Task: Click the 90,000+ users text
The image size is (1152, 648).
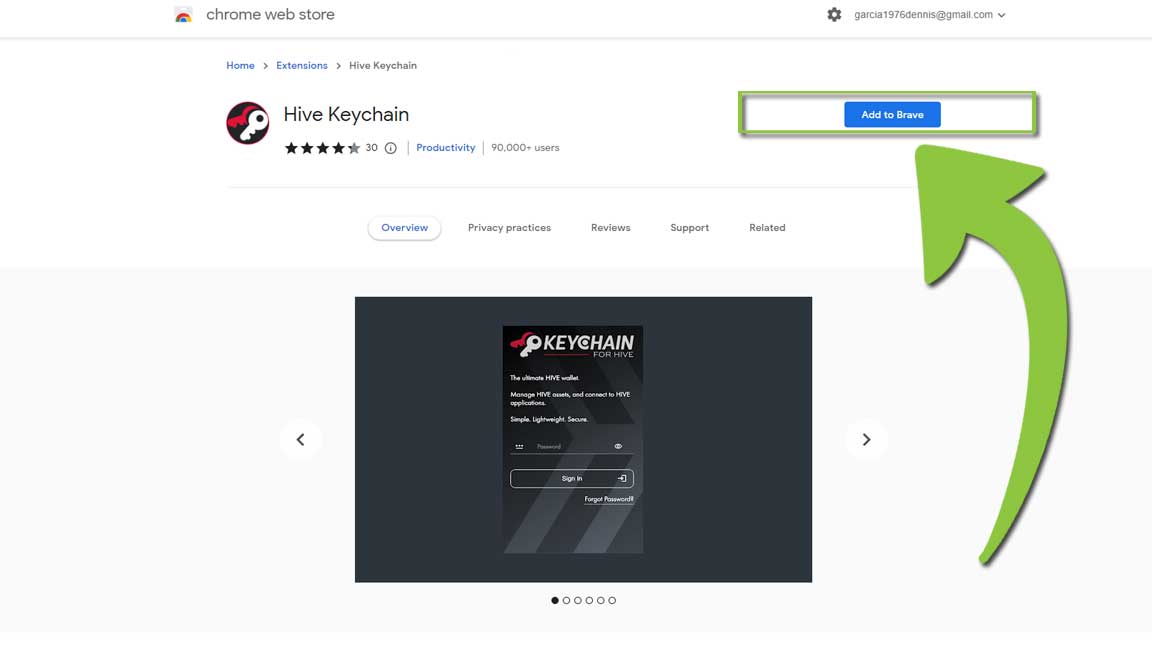Action: tap(525, 148)
